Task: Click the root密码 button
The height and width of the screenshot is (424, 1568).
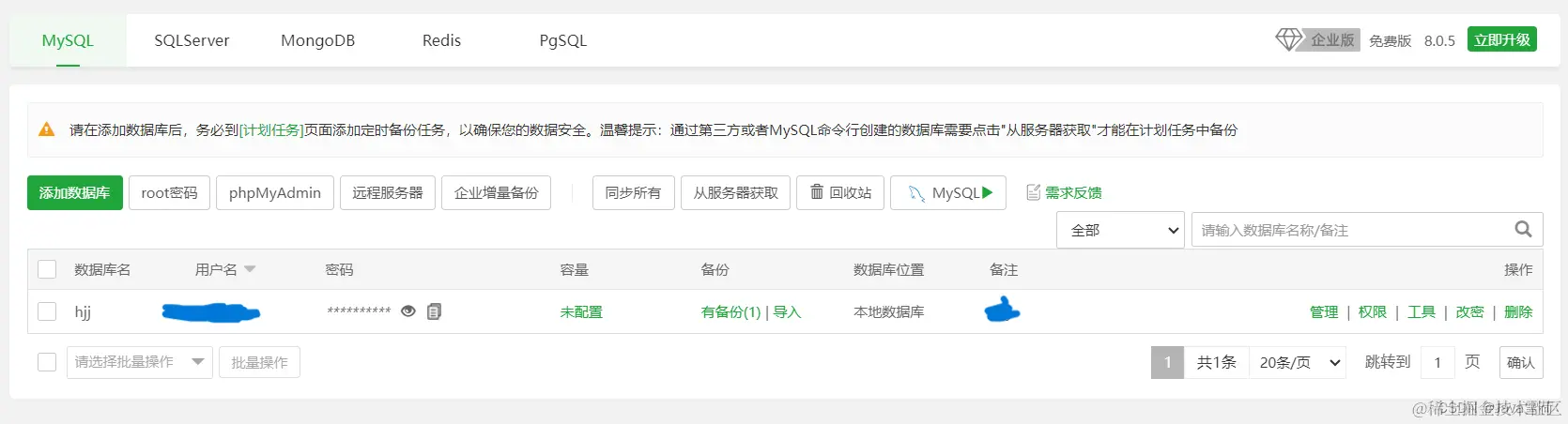Action: pos(169,192)
